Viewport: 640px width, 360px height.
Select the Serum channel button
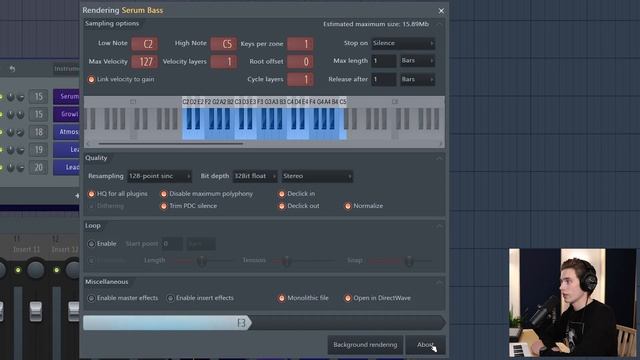(x=67, y=97)
